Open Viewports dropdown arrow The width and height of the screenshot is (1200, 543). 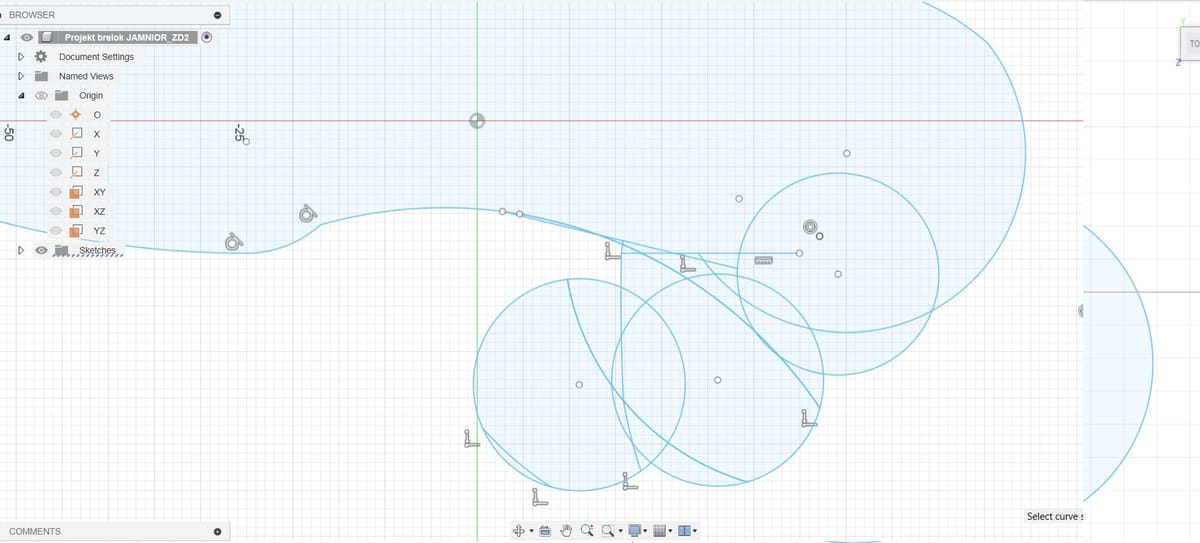pos(695,532)
